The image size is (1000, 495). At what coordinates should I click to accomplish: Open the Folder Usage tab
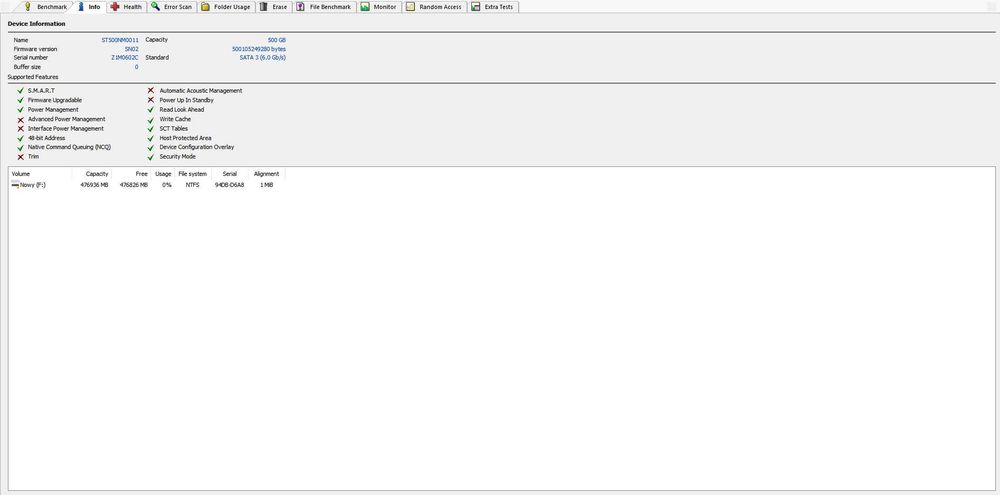pyautogui.click(x=226, y=6)
